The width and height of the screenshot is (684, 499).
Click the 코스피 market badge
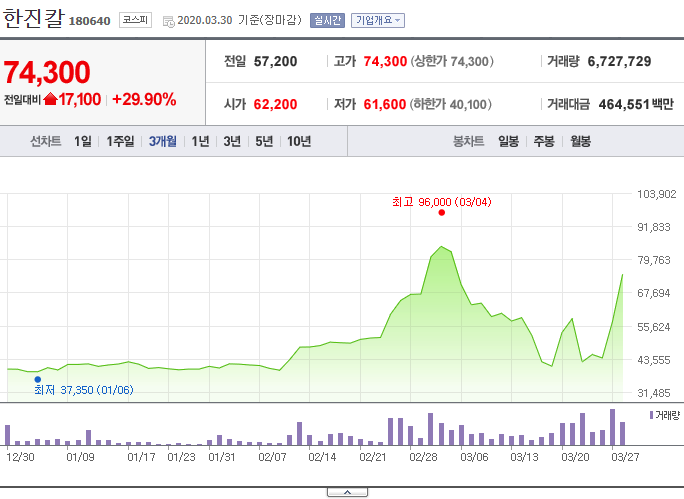point(135,20)
